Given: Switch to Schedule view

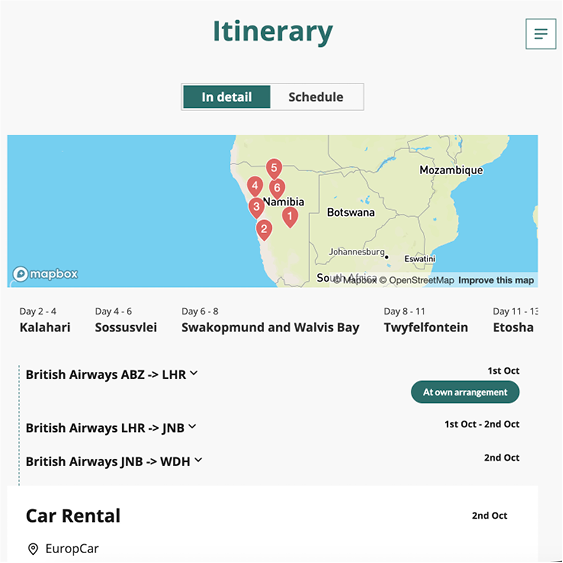Looking at the screenshot, I should click(316, 97).
